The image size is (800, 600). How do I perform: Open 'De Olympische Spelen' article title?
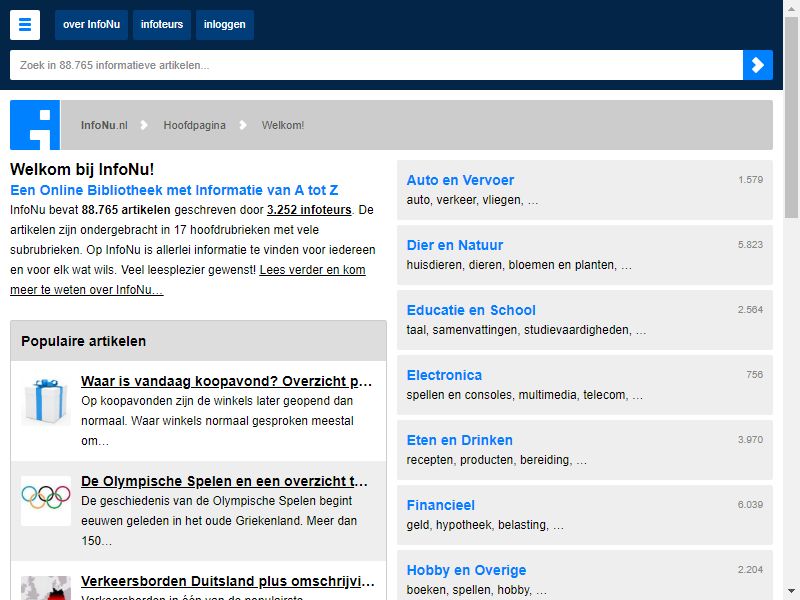pos(224,481)
